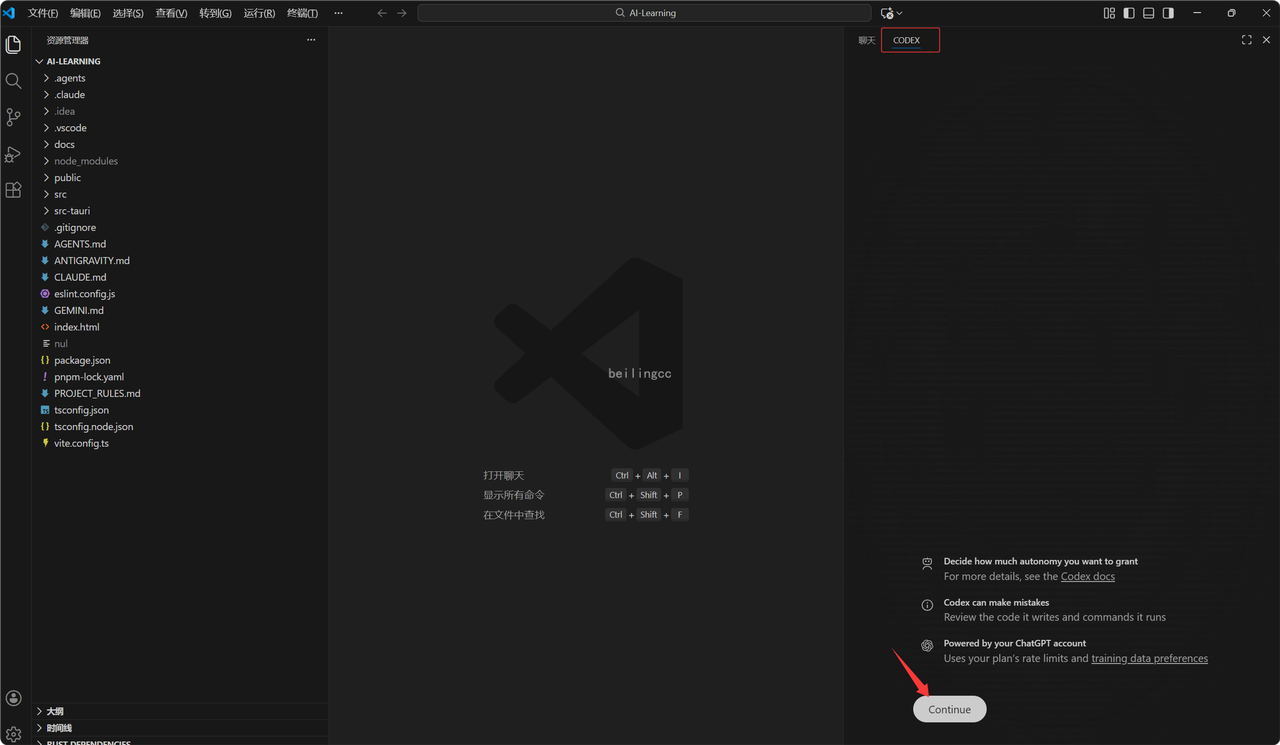Toggle the bottom panel
Image resolution: width=1280 pixels, height=745 pixels.
coord(1148,13)
